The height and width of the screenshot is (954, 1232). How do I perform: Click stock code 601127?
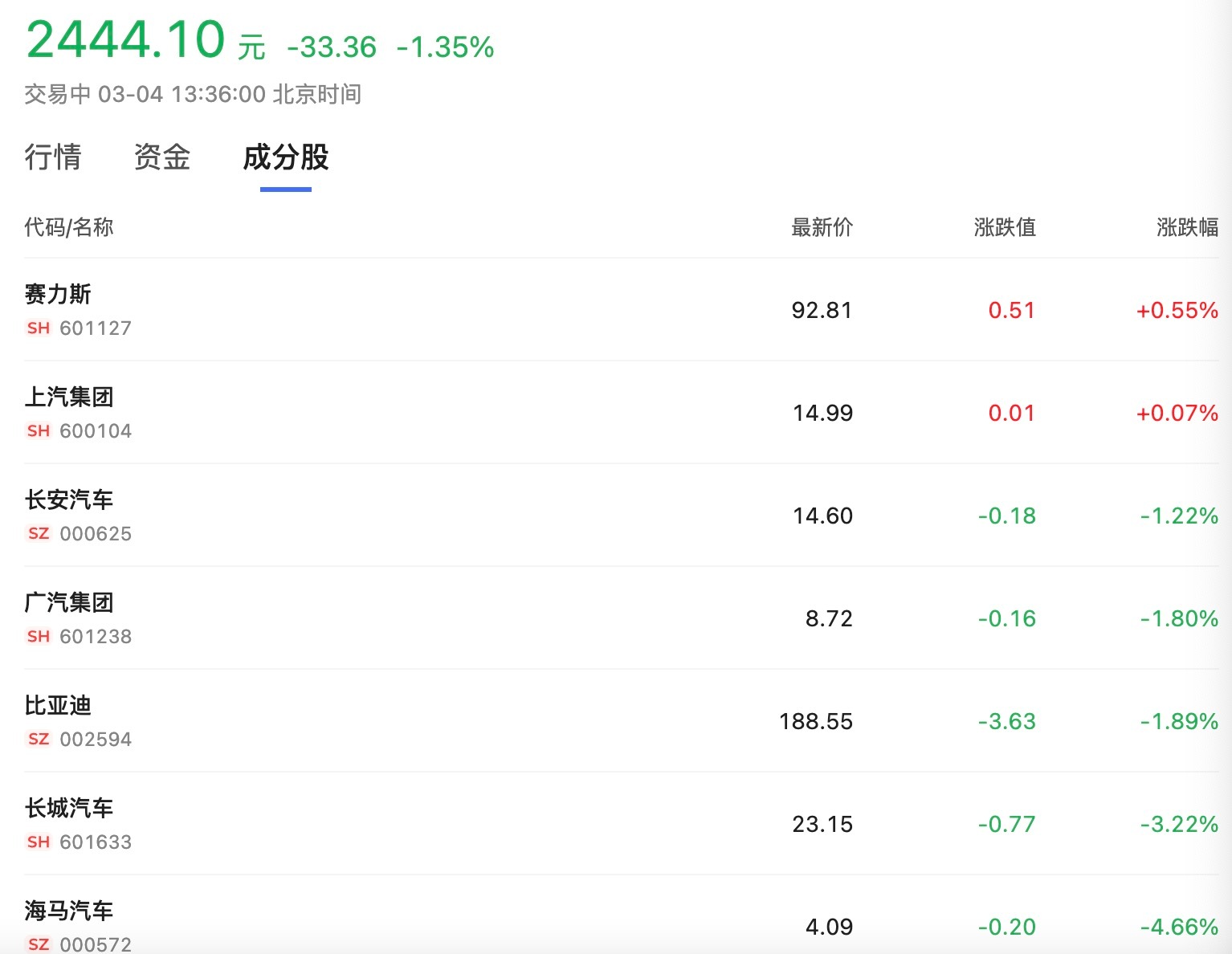tap(96, 328)
